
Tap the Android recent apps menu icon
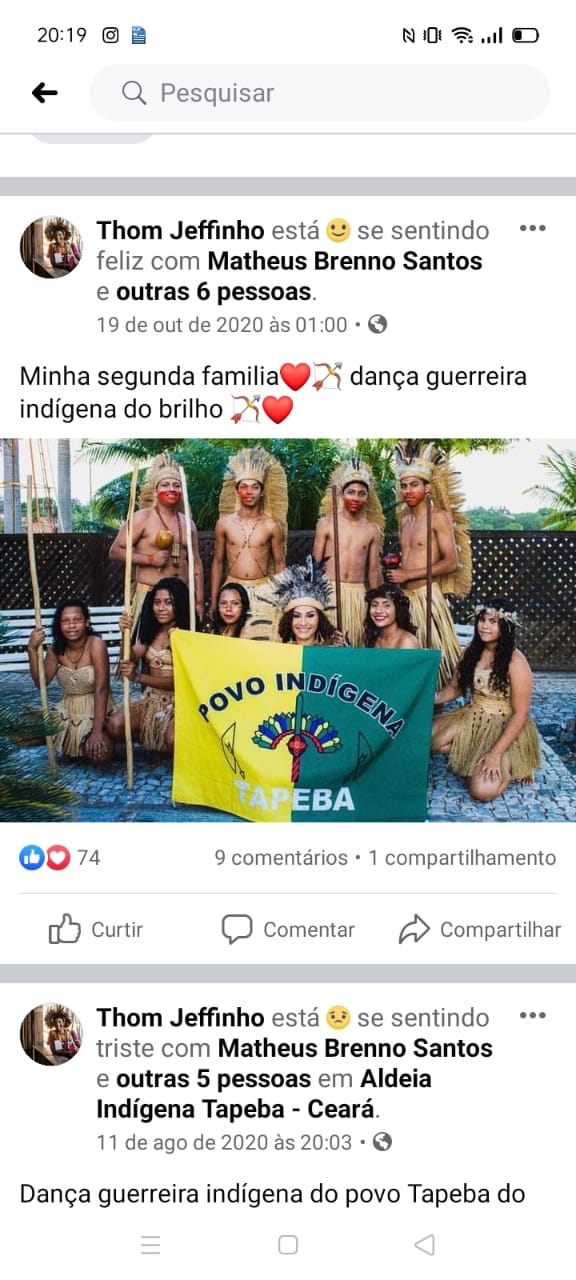pos(151,1245)
